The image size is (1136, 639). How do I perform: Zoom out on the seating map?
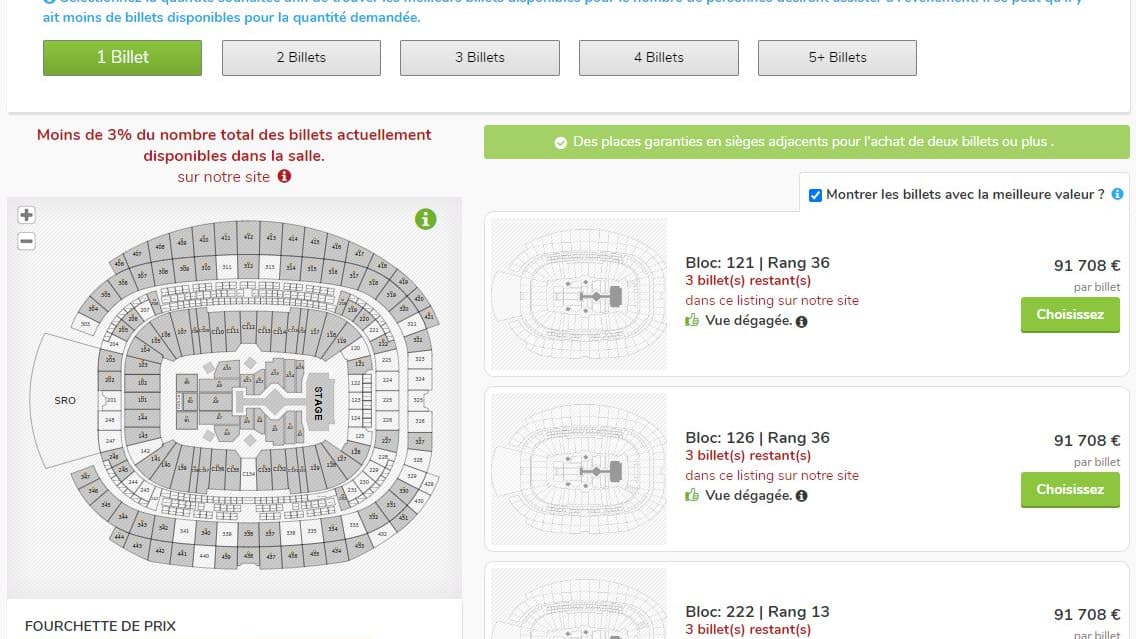tap(27, 241)
